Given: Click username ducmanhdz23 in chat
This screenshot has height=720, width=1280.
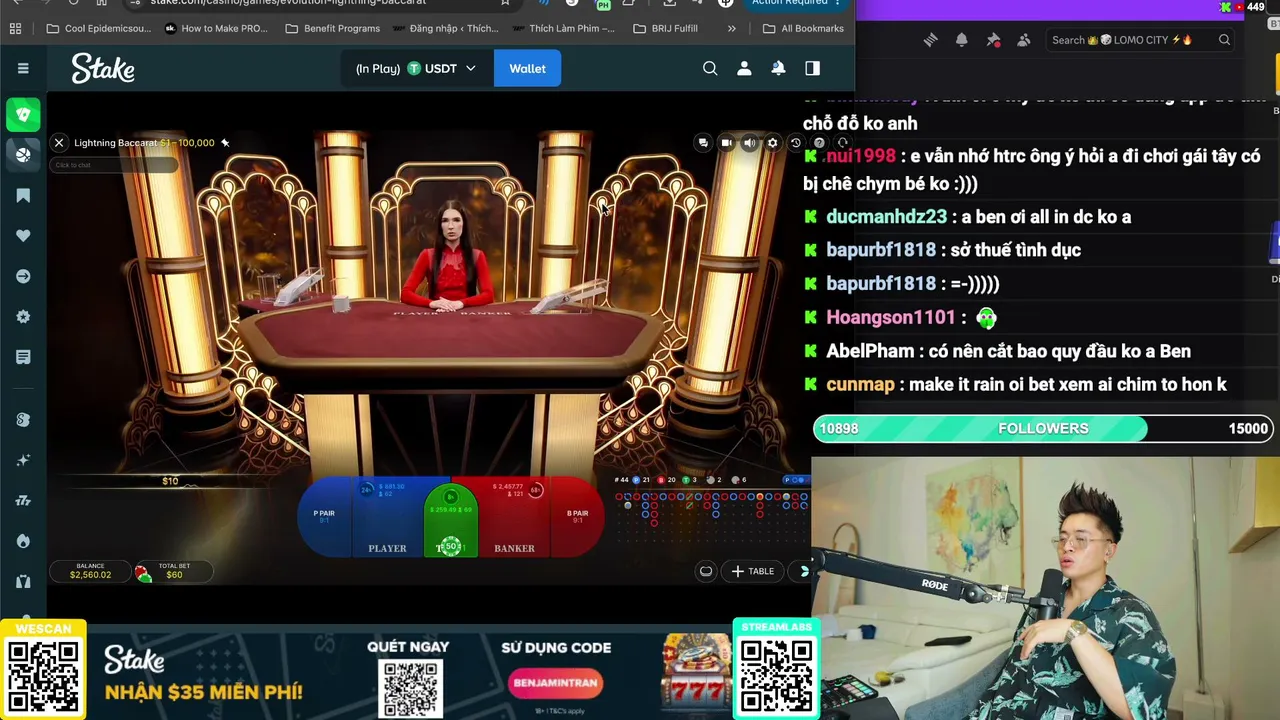Looking at the screenshot, I should pyautogui.click(x=886, y=217).
